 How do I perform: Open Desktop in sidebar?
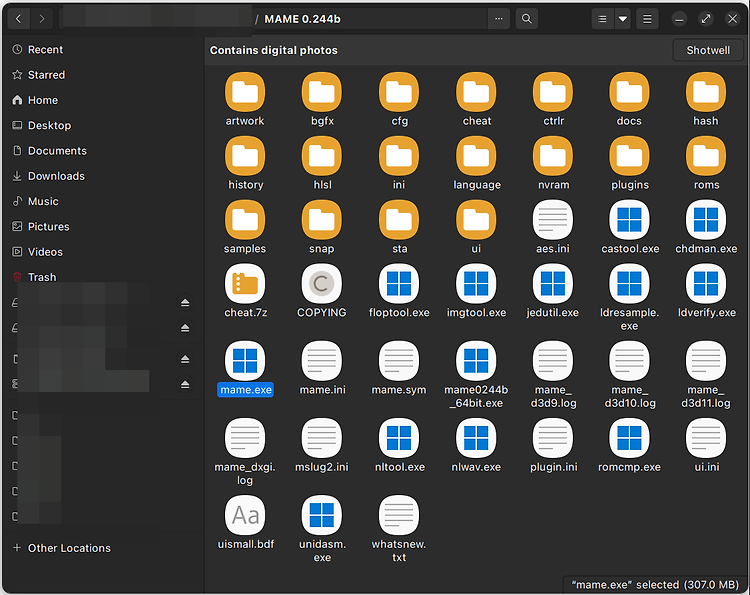[x=102, y=126]
